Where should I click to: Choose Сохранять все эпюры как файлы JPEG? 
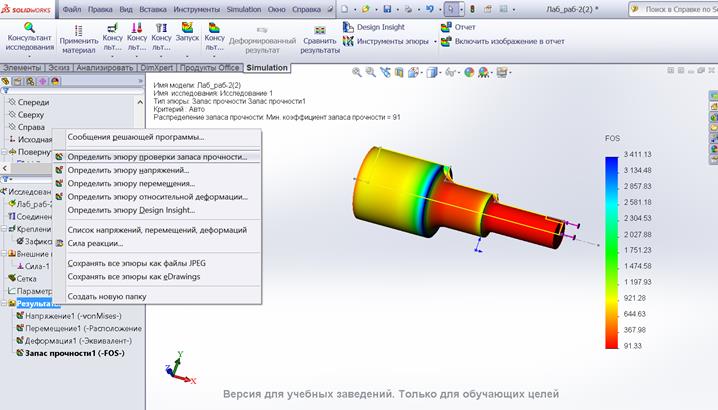click(157, 263)
